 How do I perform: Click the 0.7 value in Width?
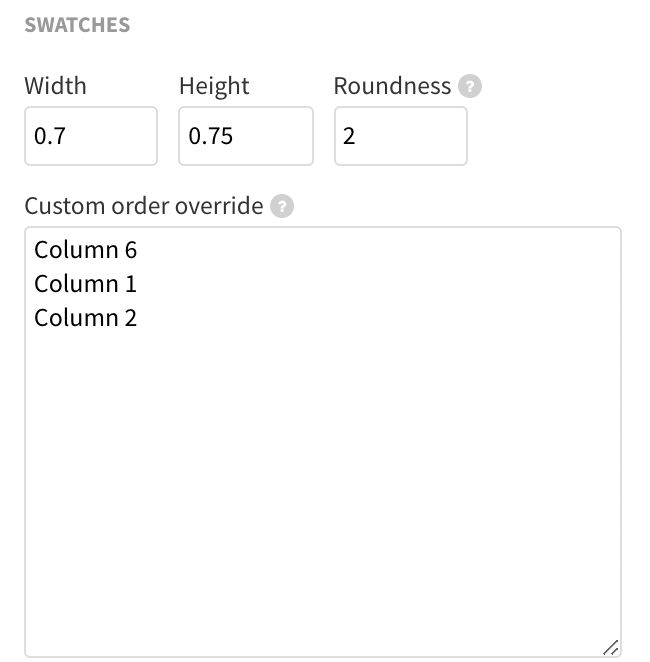[50, 136]
